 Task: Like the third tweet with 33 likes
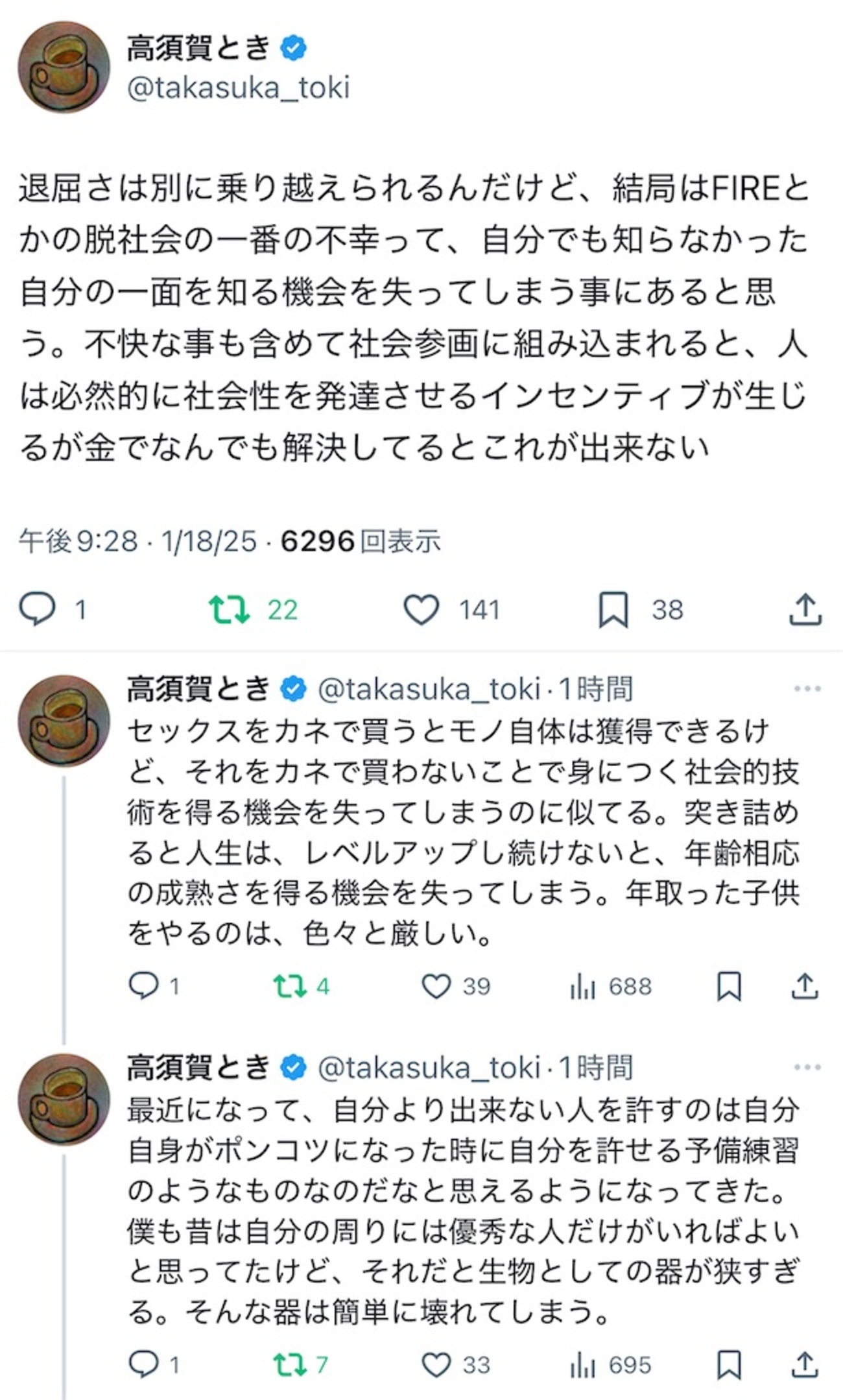click(436, 1365)
